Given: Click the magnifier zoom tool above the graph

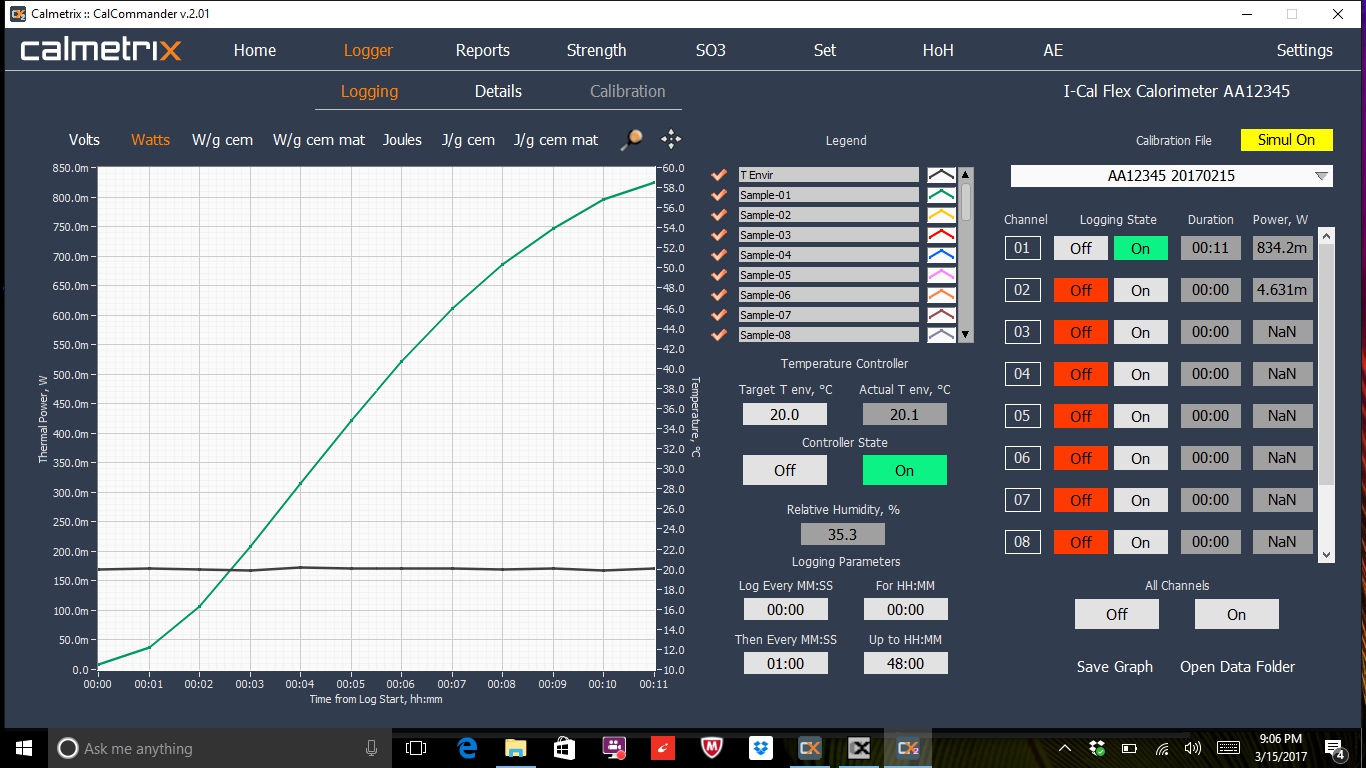Looking at the screenshot, I should tap(631, 140).
